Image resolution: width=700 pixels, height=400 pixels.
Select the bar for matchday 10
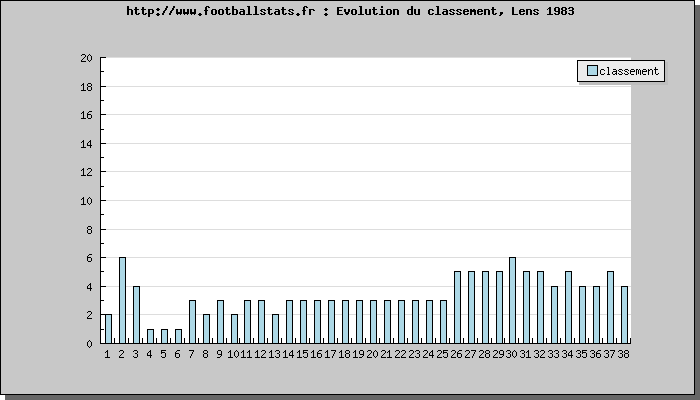[234, 329]
